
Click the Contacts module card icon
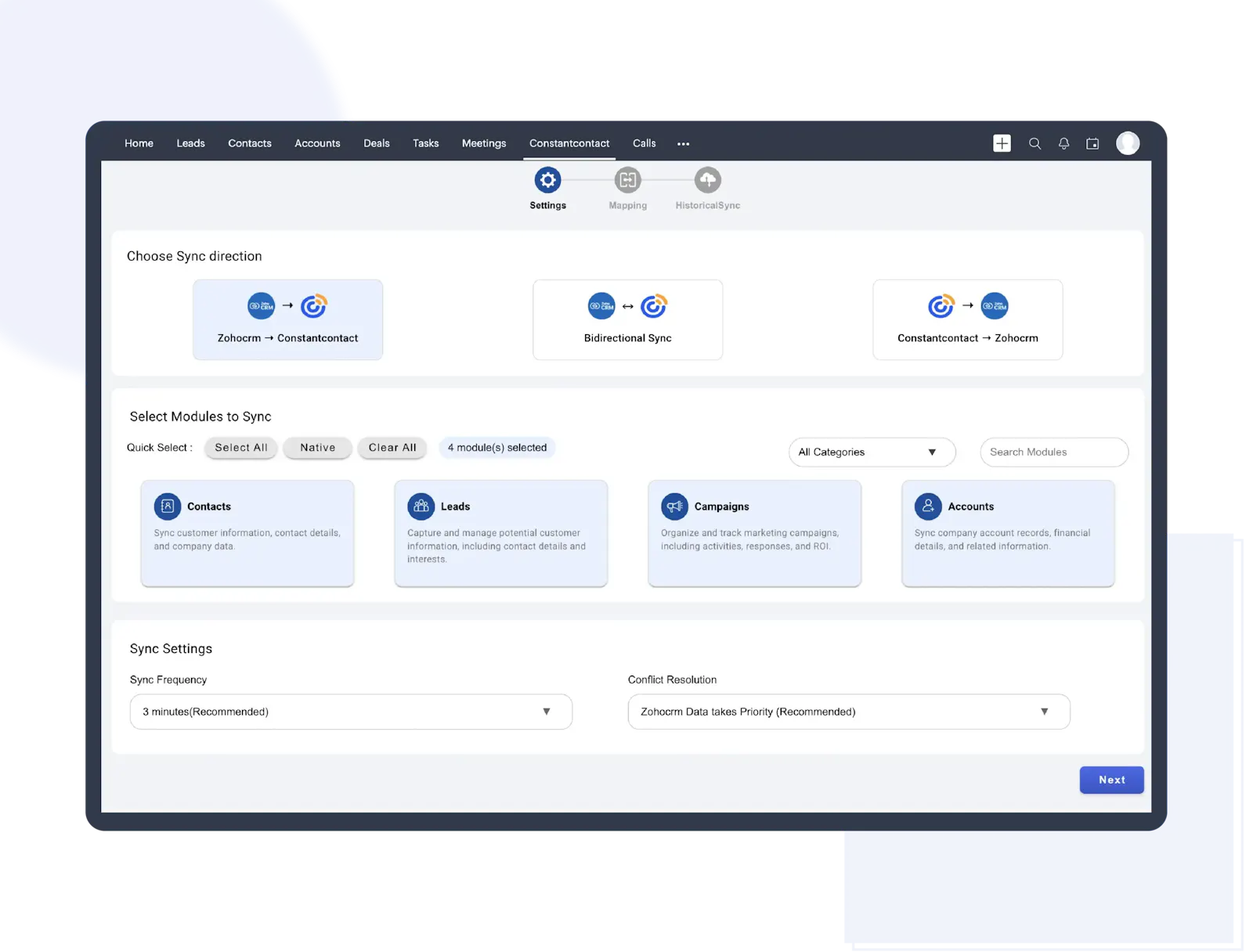coord(167,507)
